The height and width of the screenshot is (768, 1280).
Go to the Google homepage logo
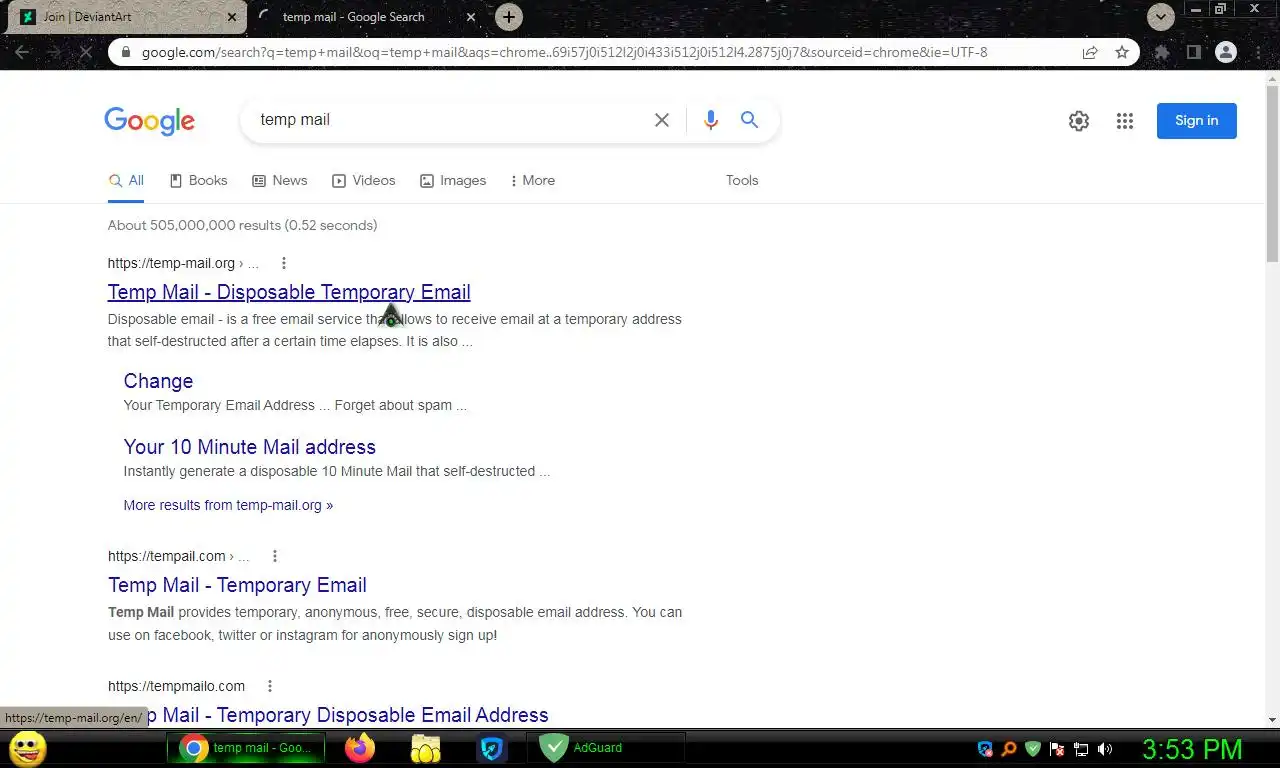[149, 121]
